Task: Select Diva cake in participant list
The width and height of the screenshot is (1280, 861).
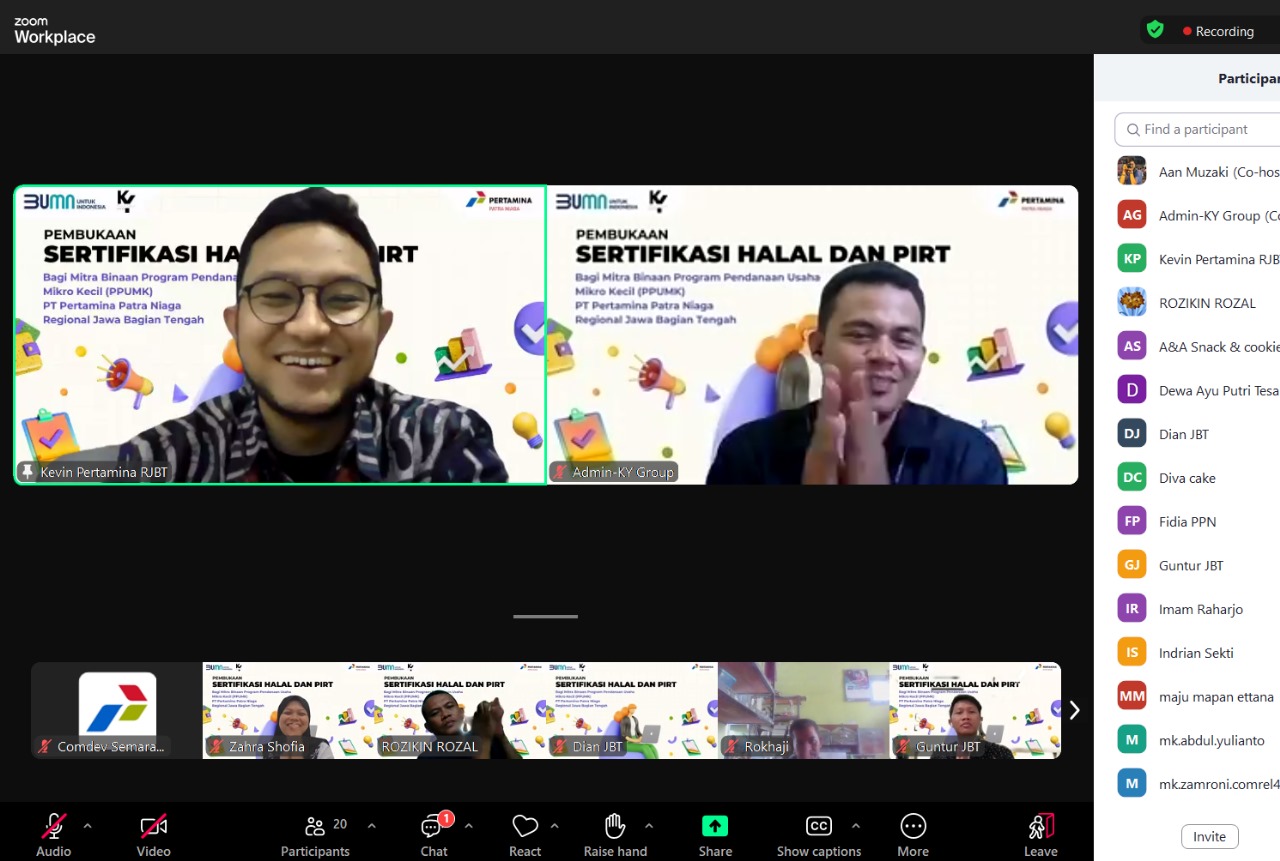Action: pyautogui.click(x=1187, y=478)
